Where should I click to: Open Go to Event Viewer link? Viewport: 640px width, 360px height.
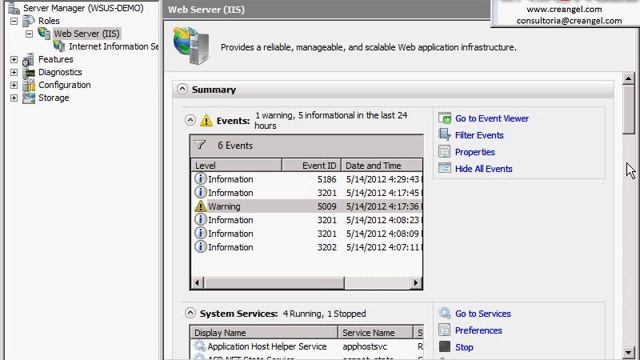[x=492, y=118]
